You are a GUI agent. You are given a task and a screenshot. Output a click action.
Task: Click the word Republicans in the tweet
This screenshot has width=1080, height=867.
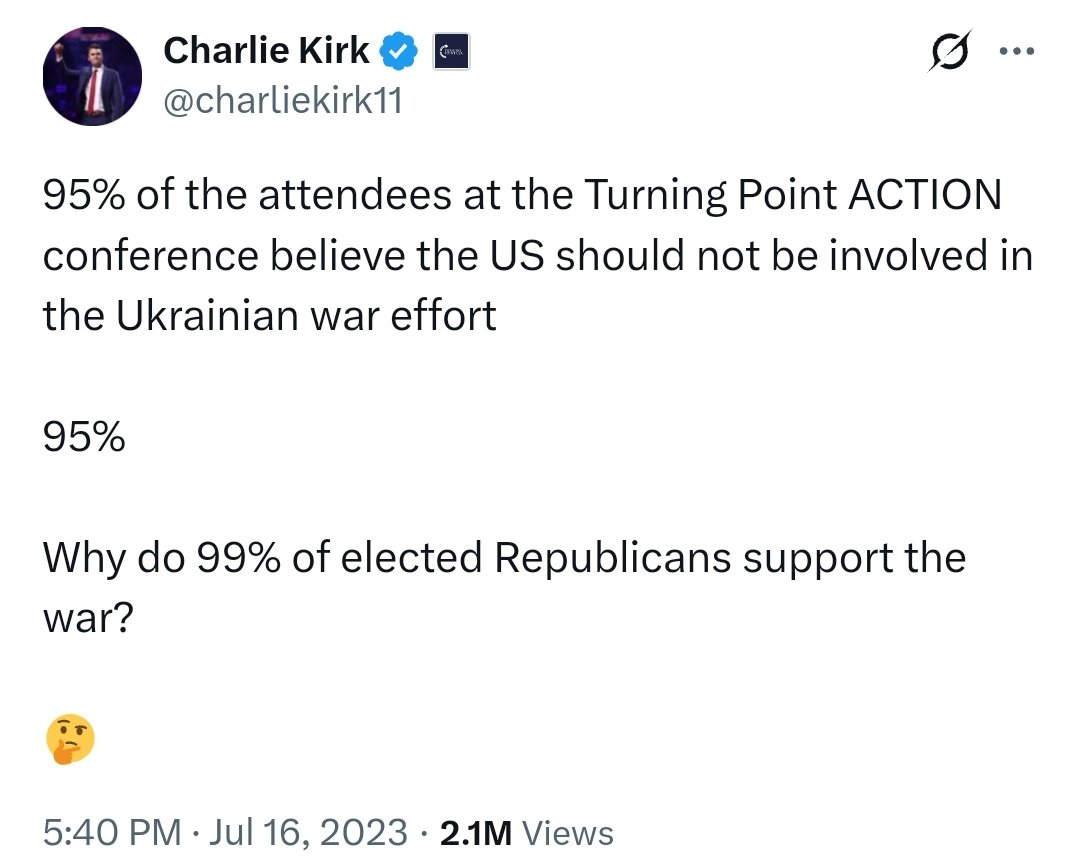[612, 557]
